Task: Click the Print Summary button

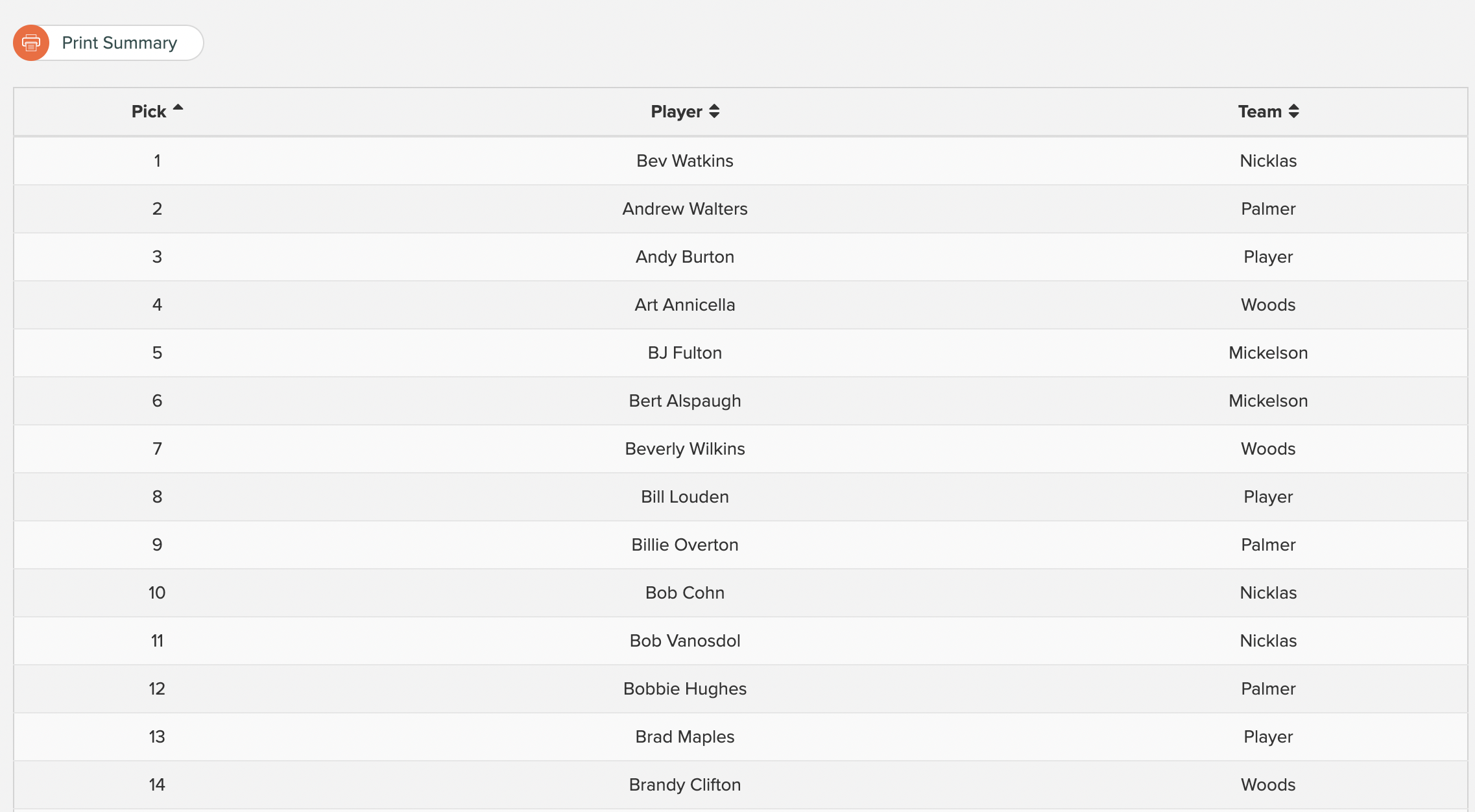Action: click(108, 43)
